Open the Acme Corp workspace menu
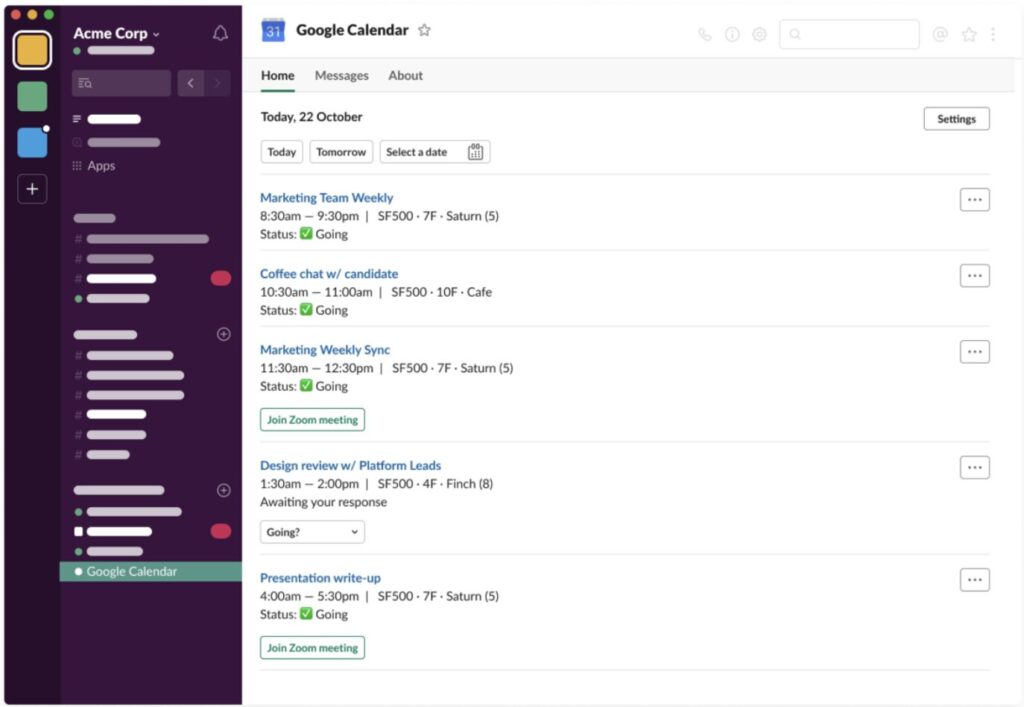Viewport: 1024px width, 707px height. pyautogui.click(x=116, y=33)
